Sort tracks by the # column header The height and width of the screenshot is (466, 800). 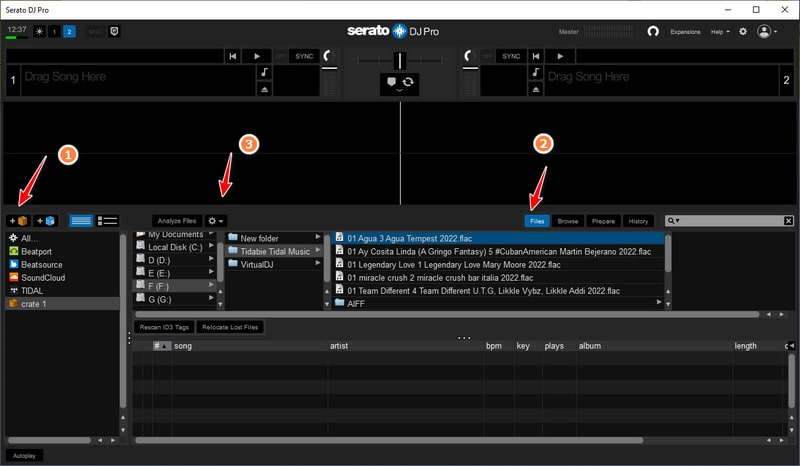pos(162,346)
